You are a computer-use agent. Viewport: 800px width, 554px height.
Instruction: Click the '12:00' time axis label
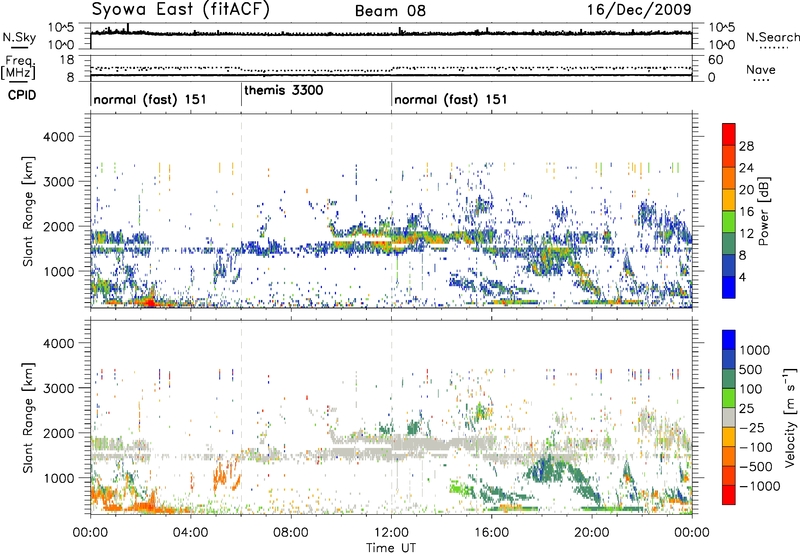(391, 532)
